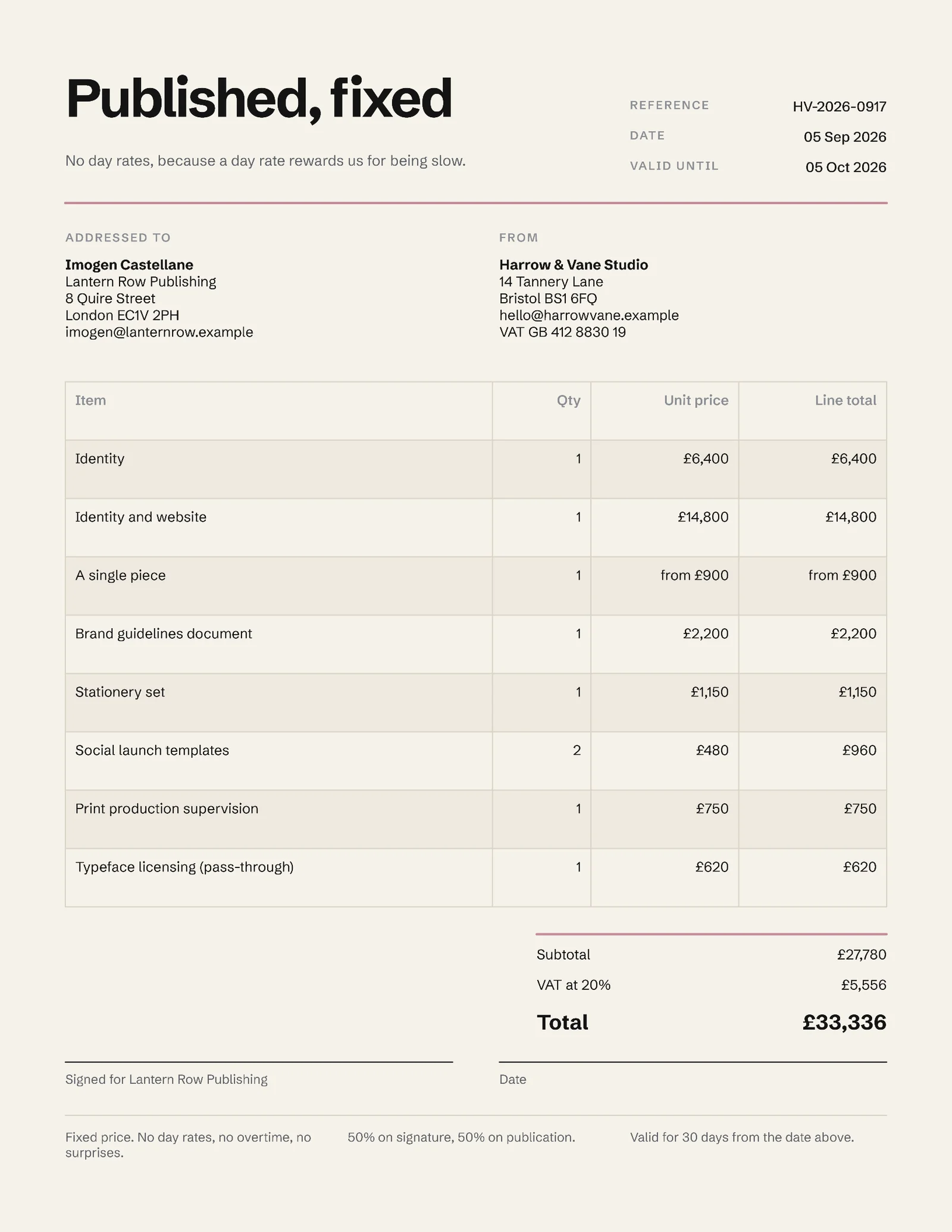Click the 'Qty' column header
The width and height of the screenshot is (952, 1232).
pos(568,400)
